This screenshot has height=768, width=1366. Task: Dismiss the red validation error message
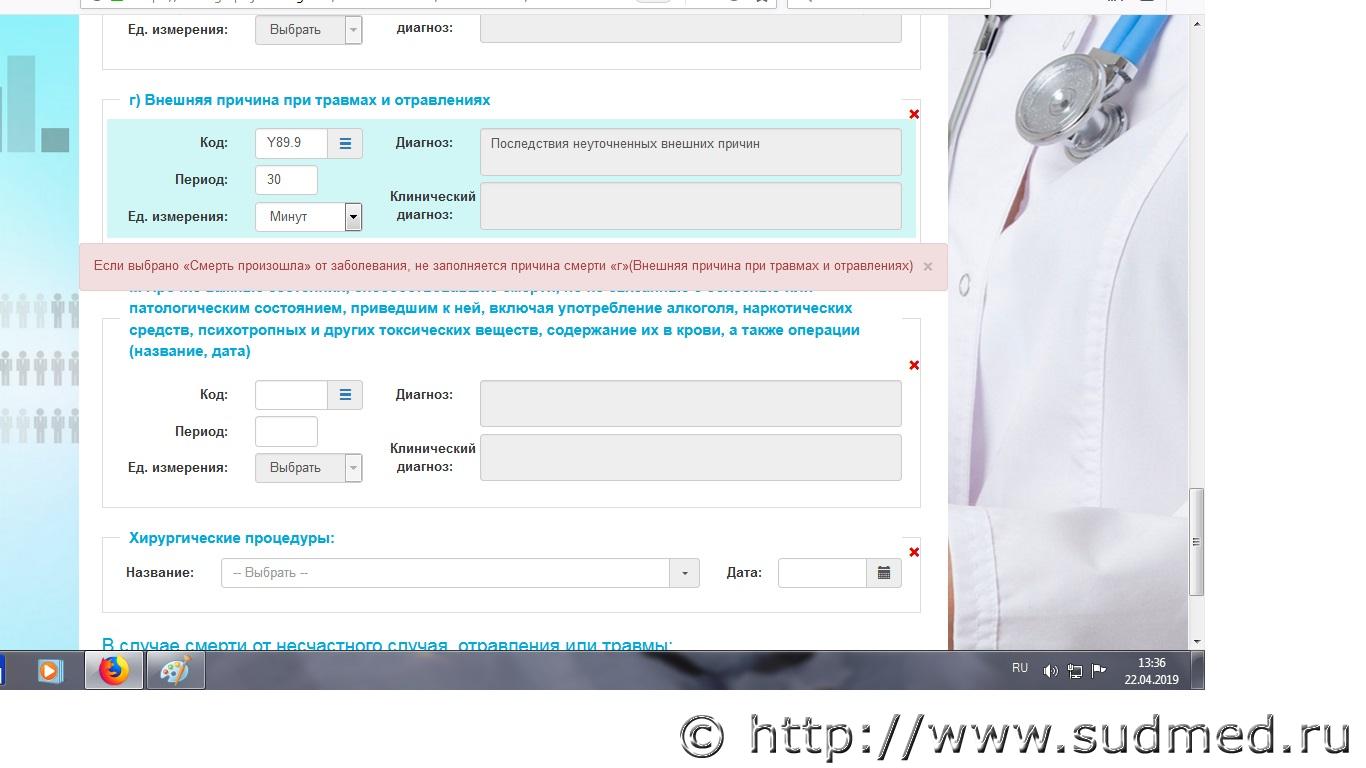coord(928,266)
